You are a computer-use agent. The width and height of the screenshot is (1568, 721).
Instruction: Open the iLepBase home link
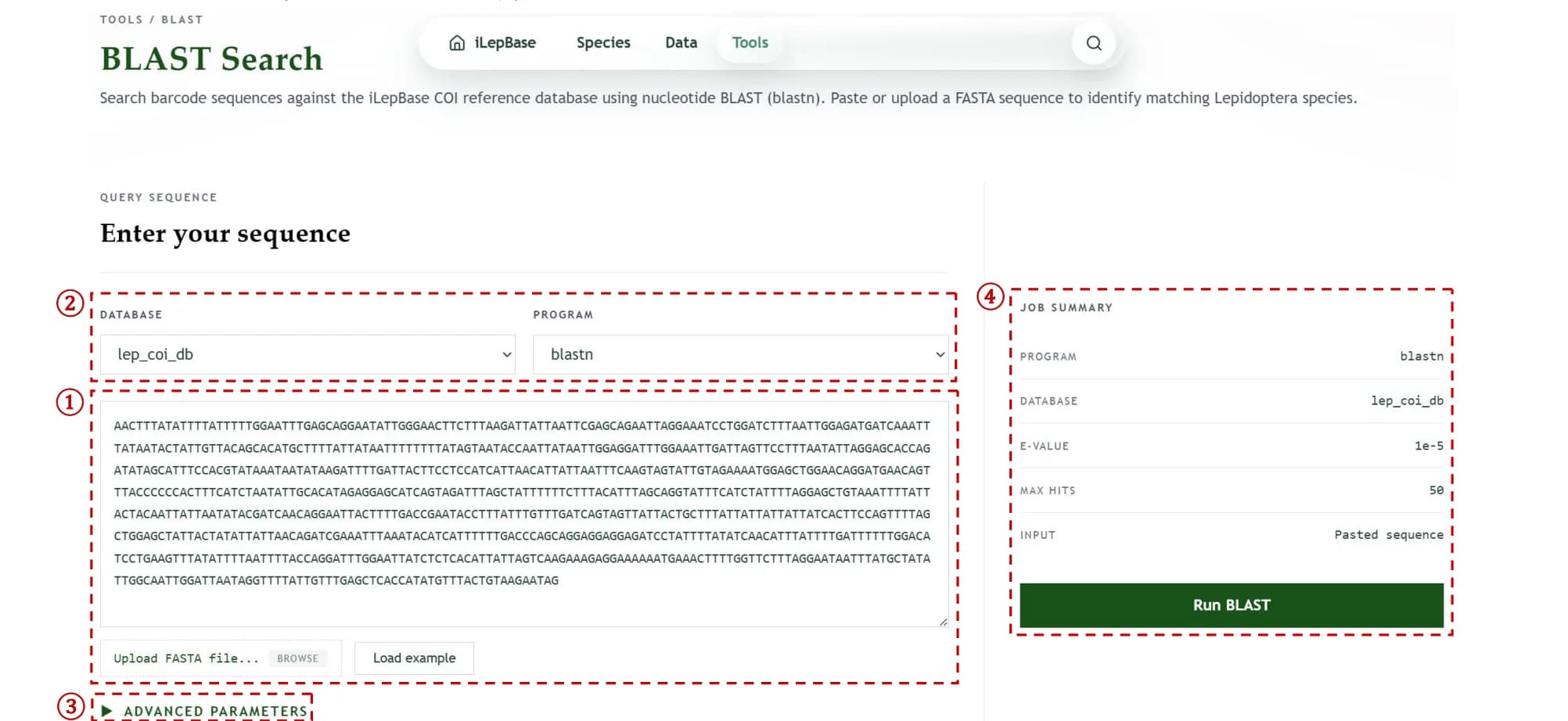click(493, 42)
